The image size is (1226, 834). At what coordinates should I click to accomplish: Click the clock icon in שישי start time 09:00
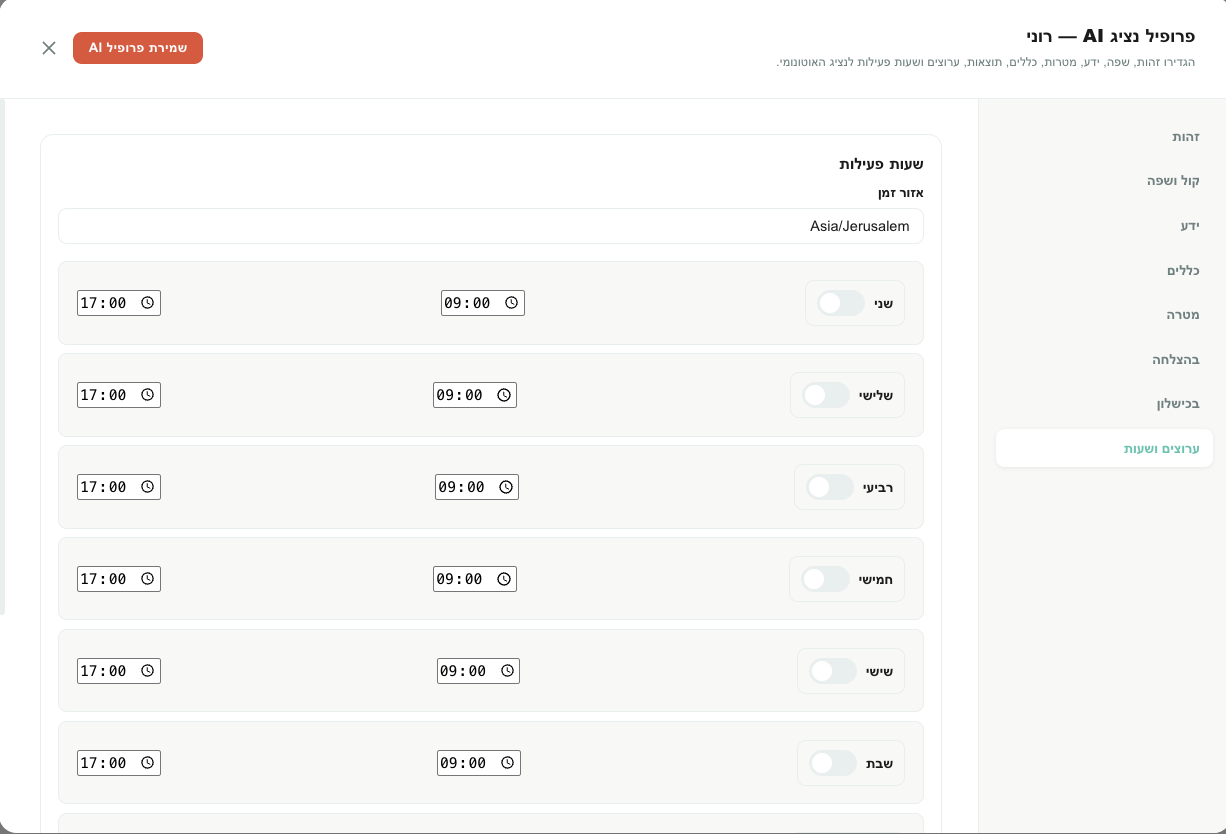507,671
